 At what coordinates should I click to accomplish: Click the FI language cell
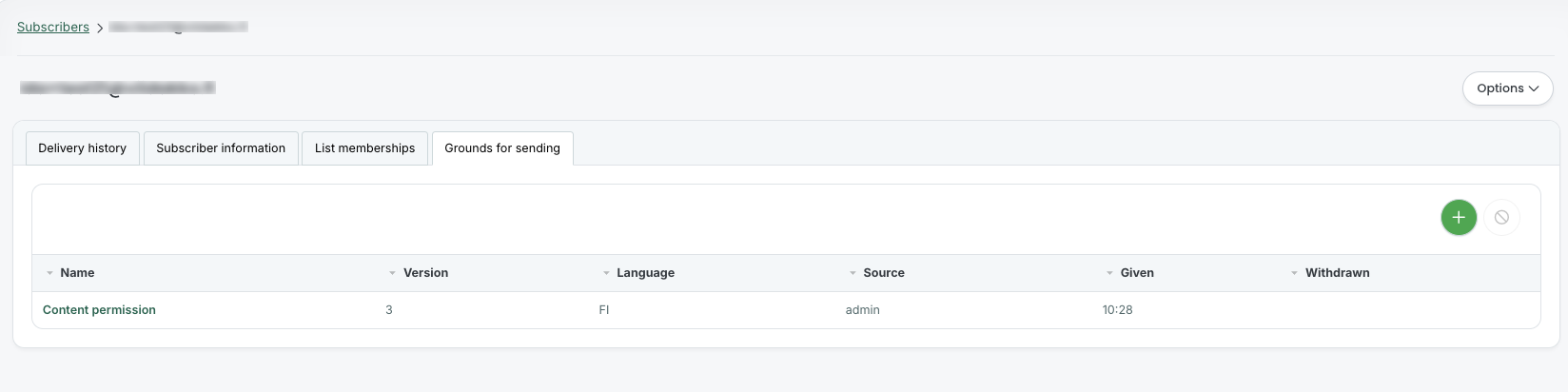(x=604, y=310)
